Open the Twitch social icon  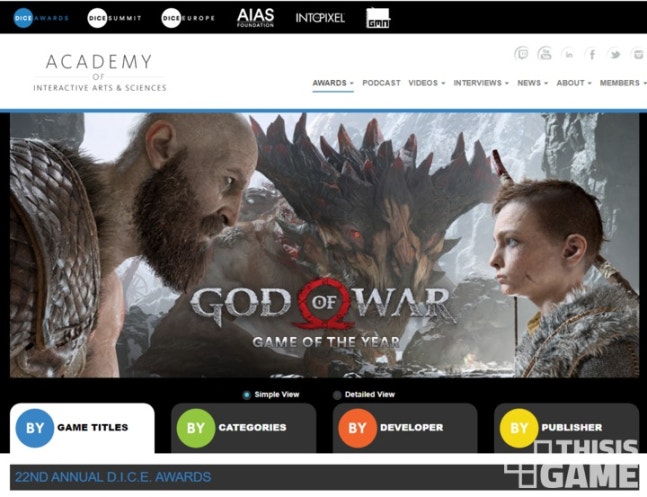point(521,54)
